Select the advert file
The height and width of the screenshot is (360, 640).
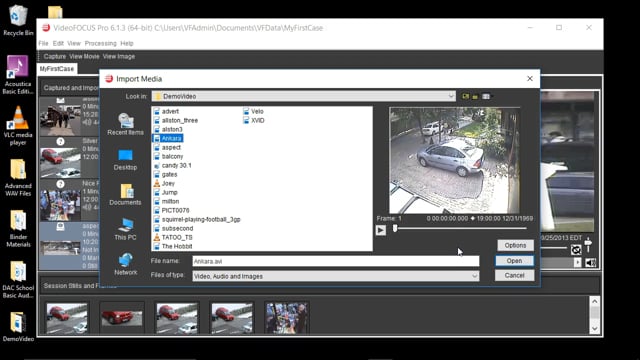(166, 111)
